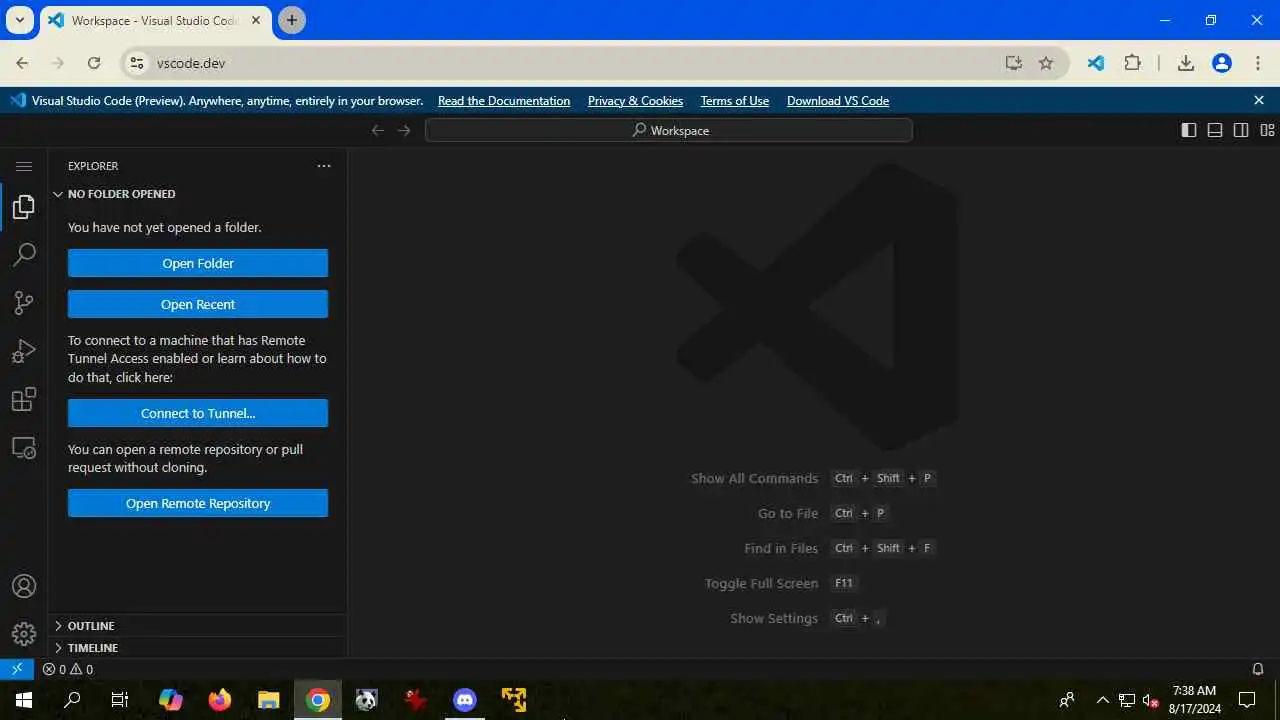Click the Go Back arrow in title bar
1280x720 pixels.
click(x=378, y=130)
